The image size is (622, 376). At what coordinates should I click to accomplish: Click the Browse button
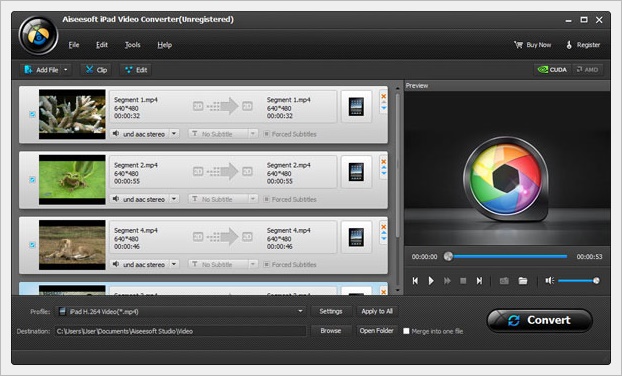pos(331,330)
